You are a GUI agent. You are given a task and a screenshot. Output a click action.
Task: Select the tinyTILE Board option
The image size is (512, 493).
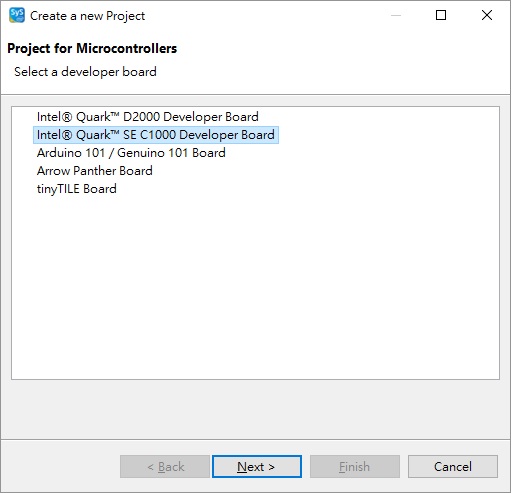pos(77,189)
